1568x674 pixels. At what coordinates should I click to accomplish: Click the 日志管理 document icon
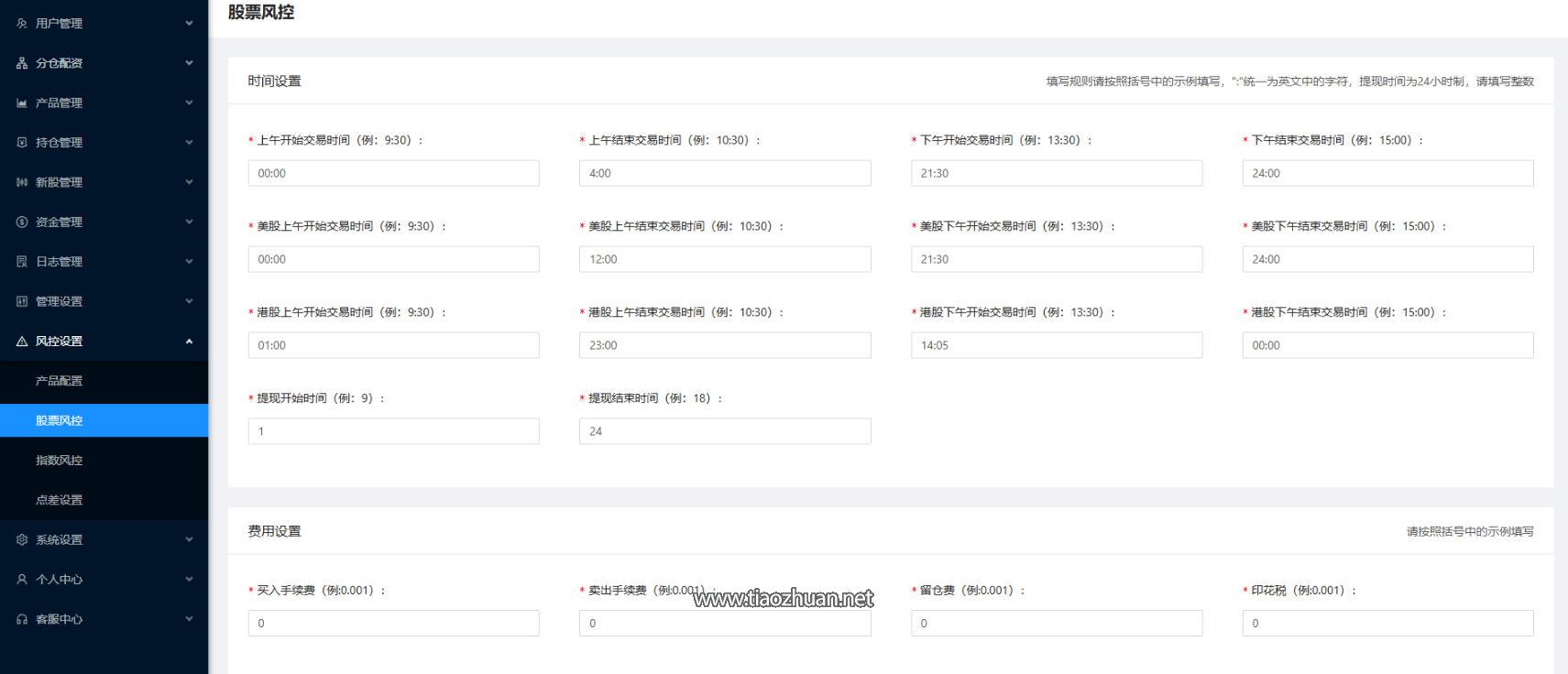22,261
